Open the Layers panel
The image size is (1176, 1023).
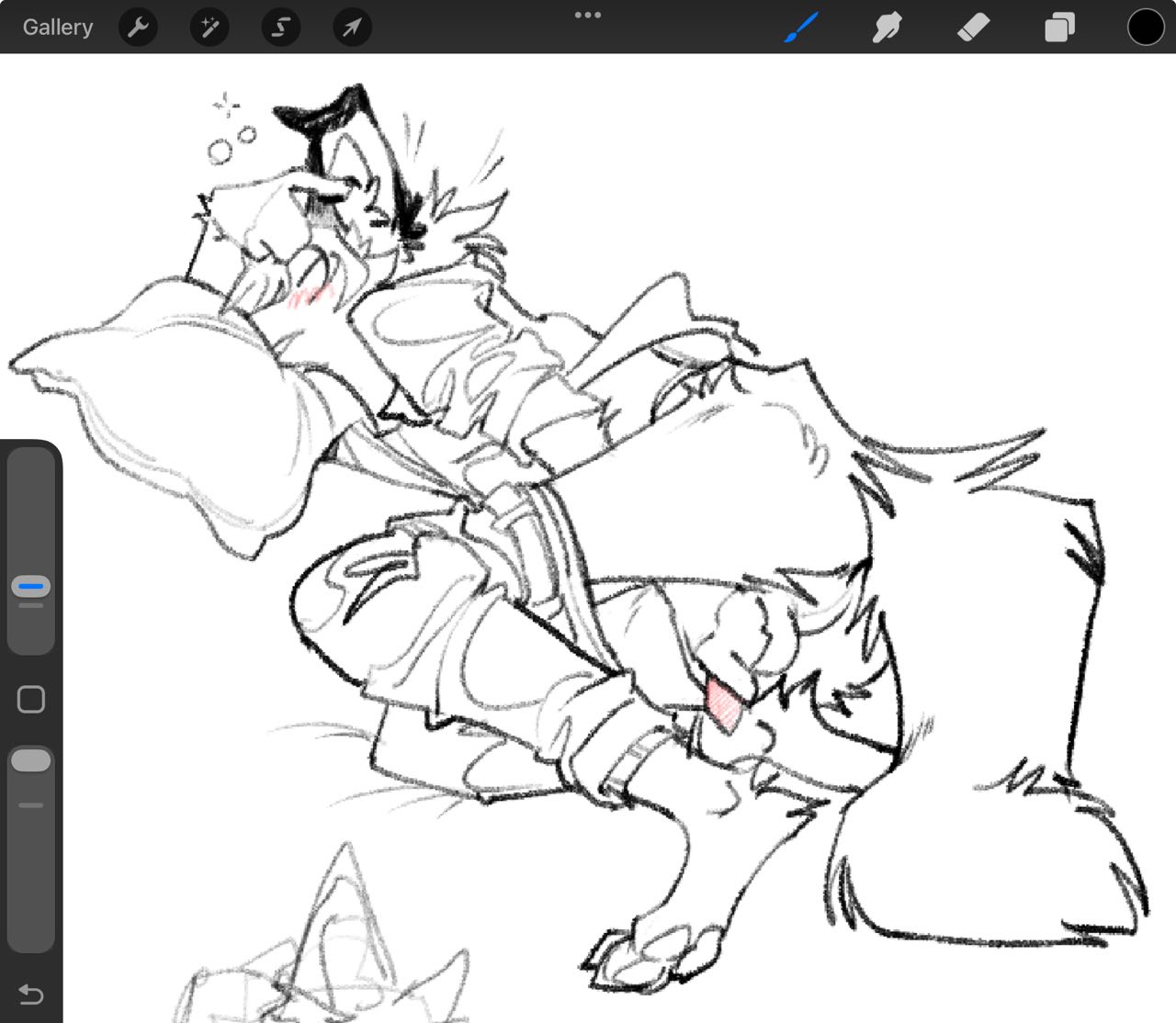[1059, 28]
